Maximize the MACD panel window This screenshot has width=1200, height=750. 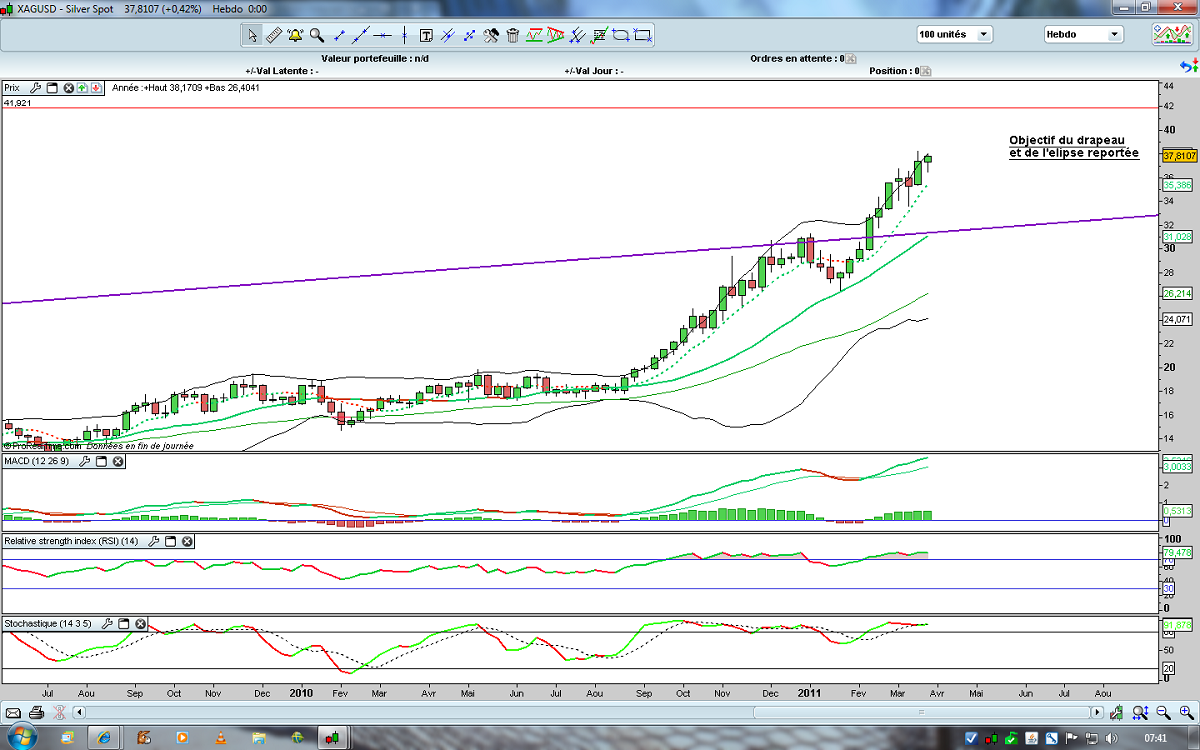coord(99,462)
